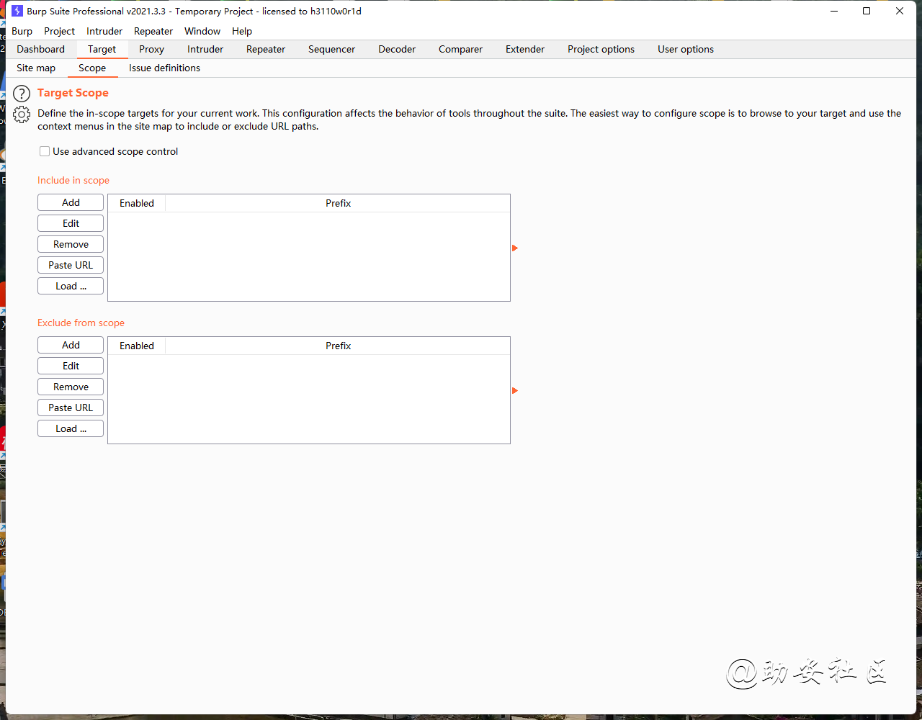Switch to the Extender tab
Screen dimensions: 922x720
pos(525,49)
